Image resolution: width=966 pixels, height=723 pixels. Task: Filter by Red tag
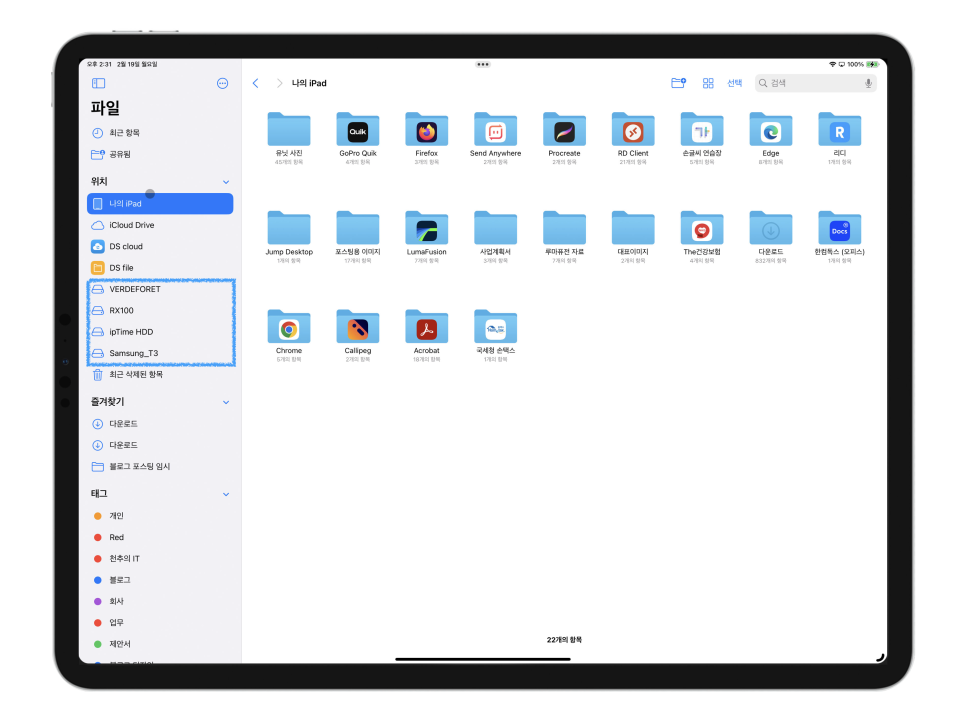click(160, 538)
